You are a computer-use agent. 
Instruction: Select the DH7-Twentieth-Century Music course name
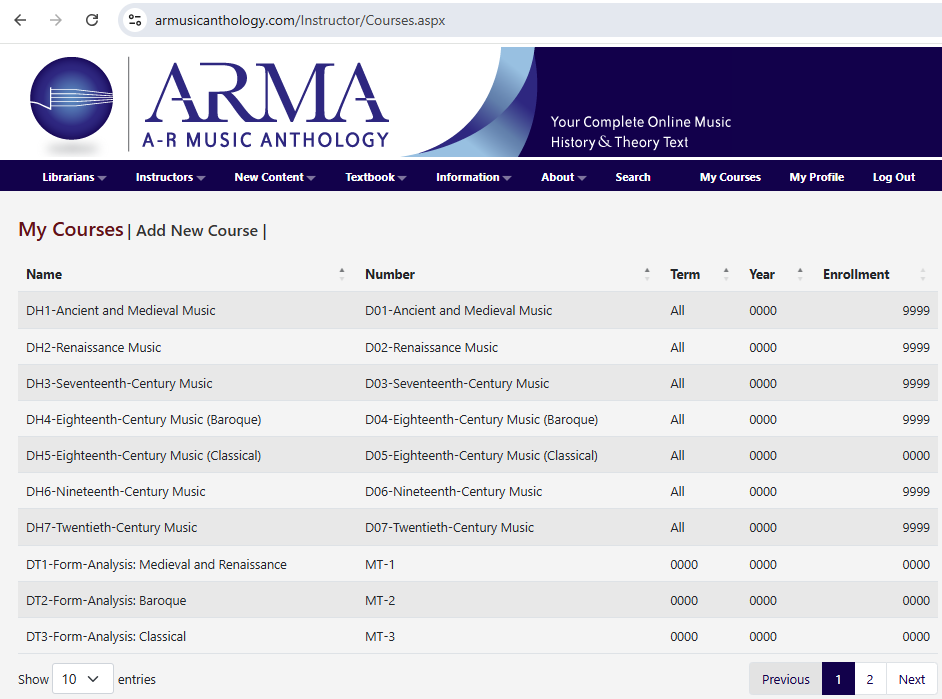111,528
